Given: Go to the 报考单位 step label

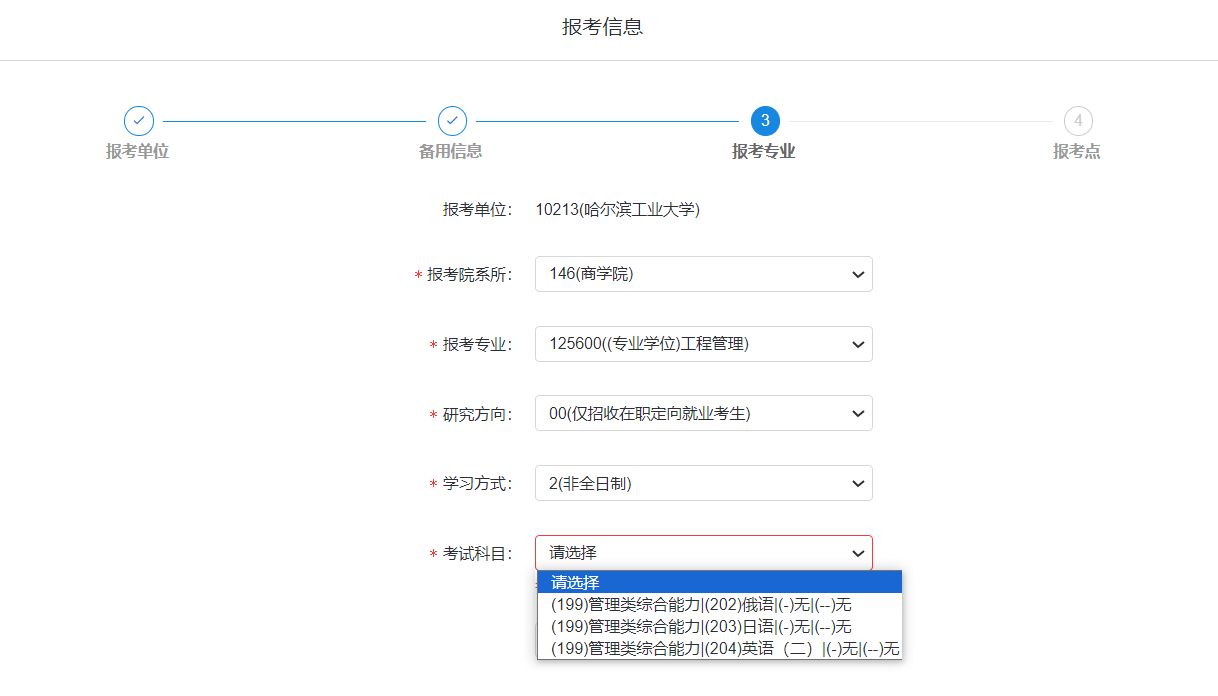Looking at the screenshot, I should click(x=138, y=152).
